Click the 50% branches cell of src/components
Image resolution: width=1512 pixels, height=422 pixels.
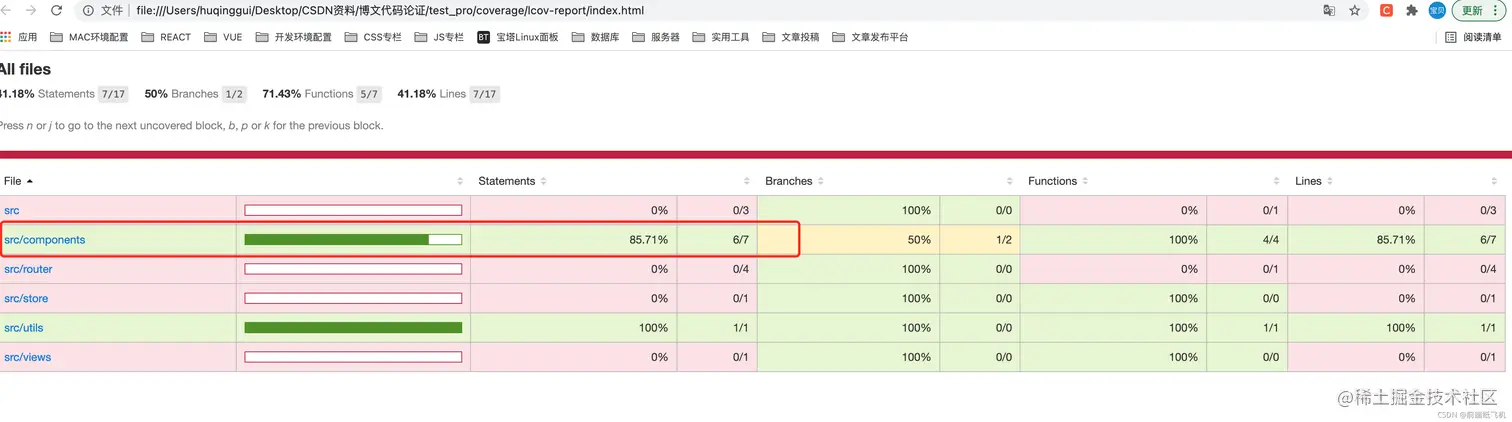click(x=849, y=240)
